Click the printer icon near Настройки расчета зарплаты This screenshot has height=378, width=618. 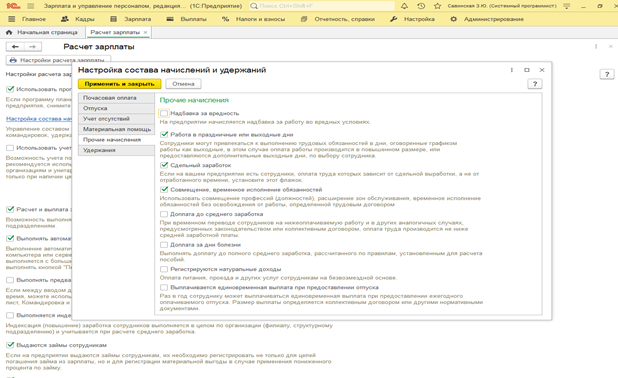pyautogui.click(x=13, y=60)
